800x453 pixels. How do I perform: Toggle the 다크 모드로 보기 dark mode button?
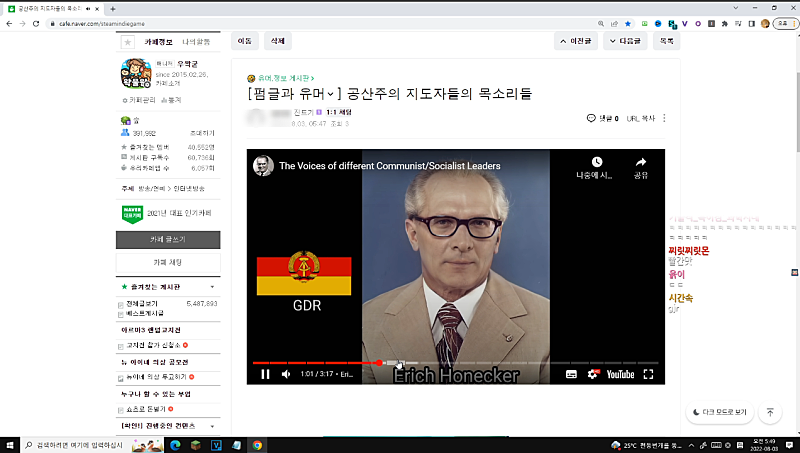(719, 412)
